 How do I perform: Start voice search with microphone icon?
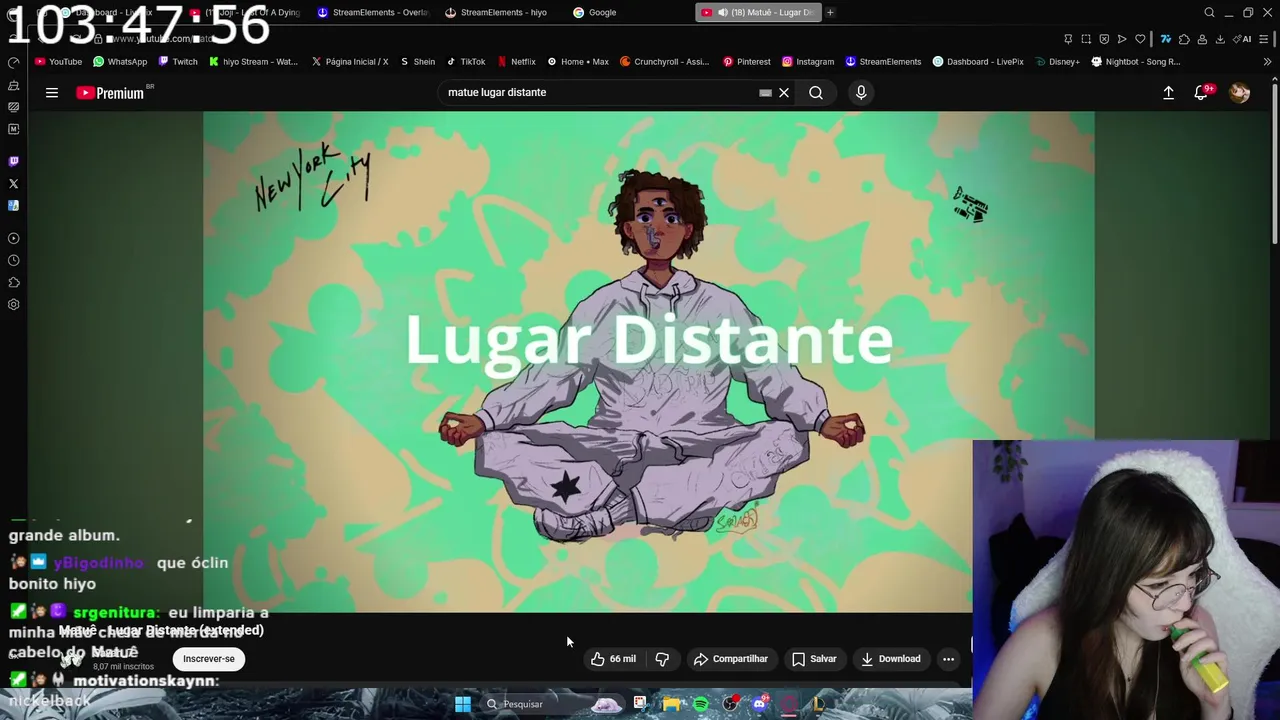861,93
